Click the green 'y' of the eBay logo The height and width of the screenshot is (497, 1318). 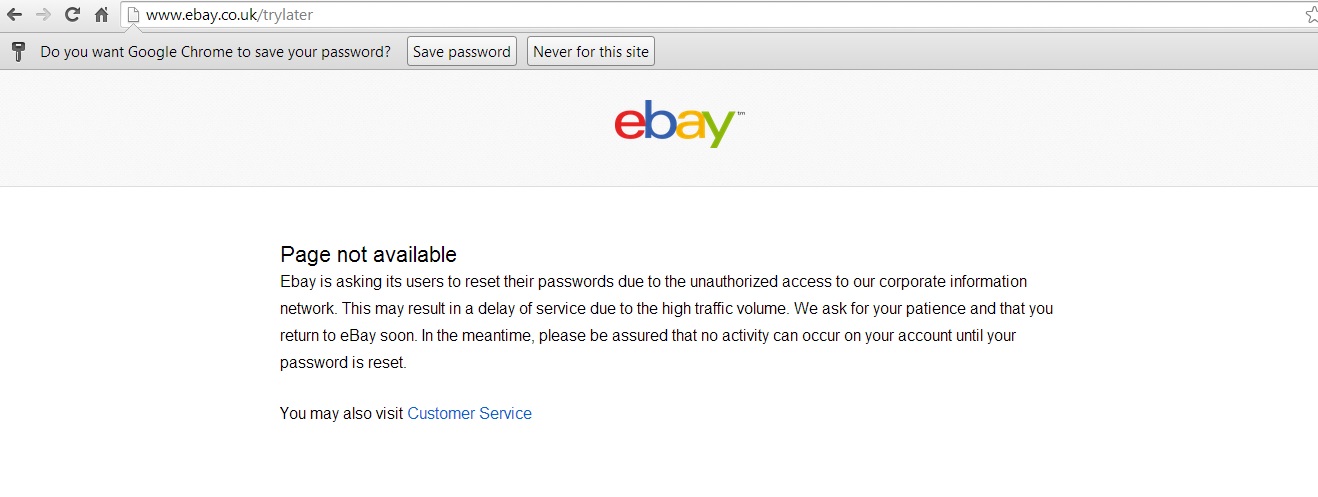[719, 128]
